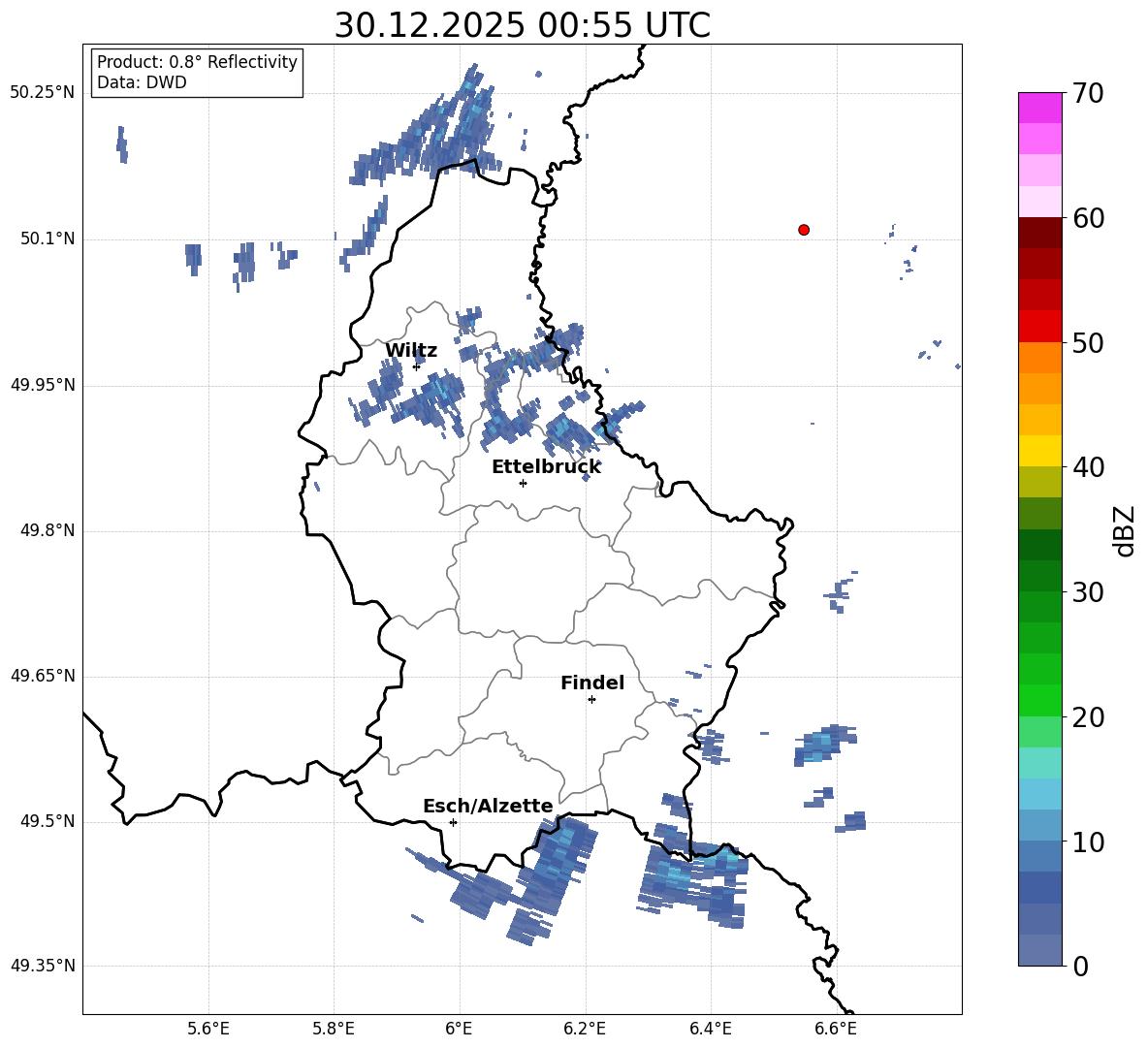Click the 0 tick on colorbar
The height and width of the screenshot is (1048, 1148).
(x=1080, y=966)
